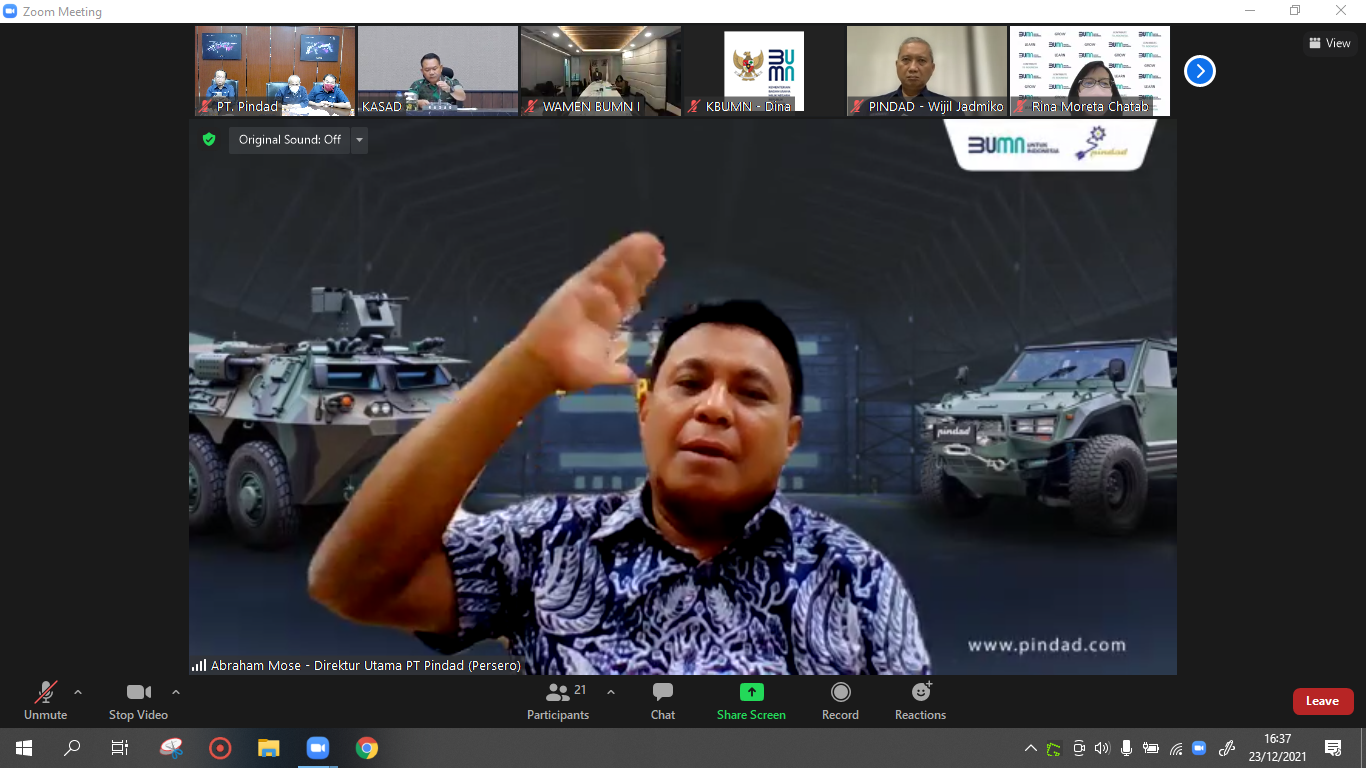Unmute the microphone
This screenshot has height=768, width=1366.
(x=45, y=700)
